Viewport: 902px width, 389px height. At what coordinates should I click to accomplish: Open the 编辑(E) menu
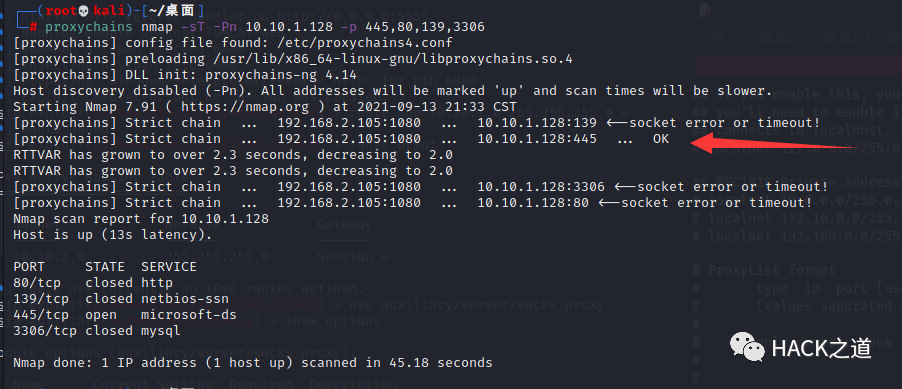[783, 39]
